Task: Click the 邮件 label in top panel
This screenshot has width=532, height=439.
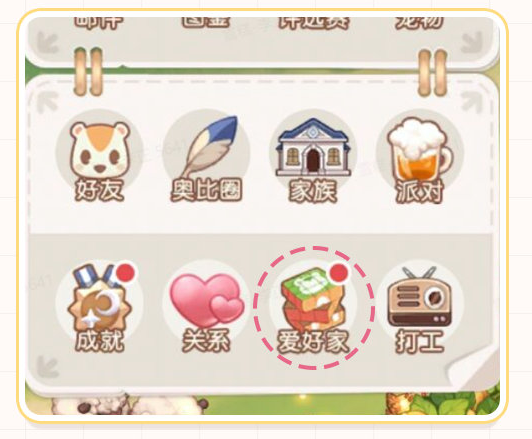Action: (99, 23)
